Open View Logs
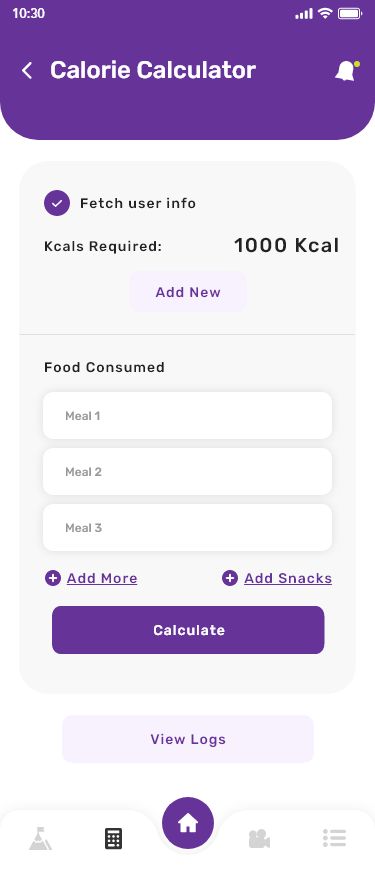Screen dimensions: 375x869 (188, 739)
